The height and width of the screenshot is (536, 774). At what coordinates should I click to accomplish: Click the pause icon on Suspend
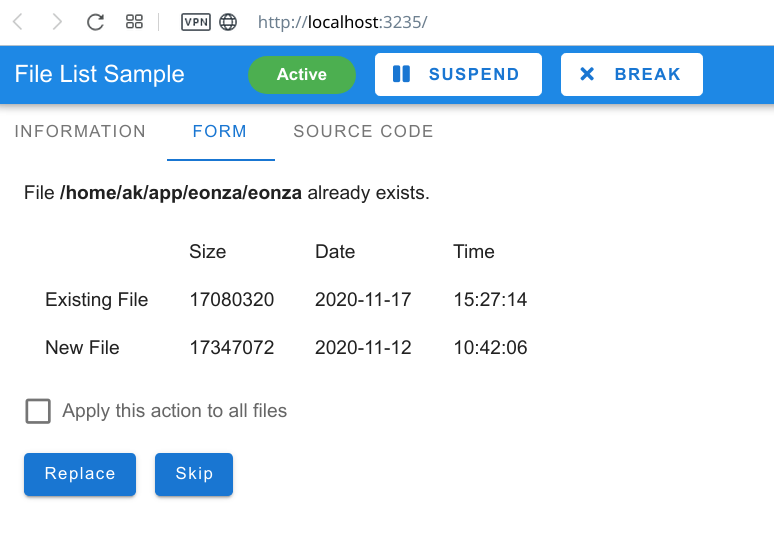point(401,74)
